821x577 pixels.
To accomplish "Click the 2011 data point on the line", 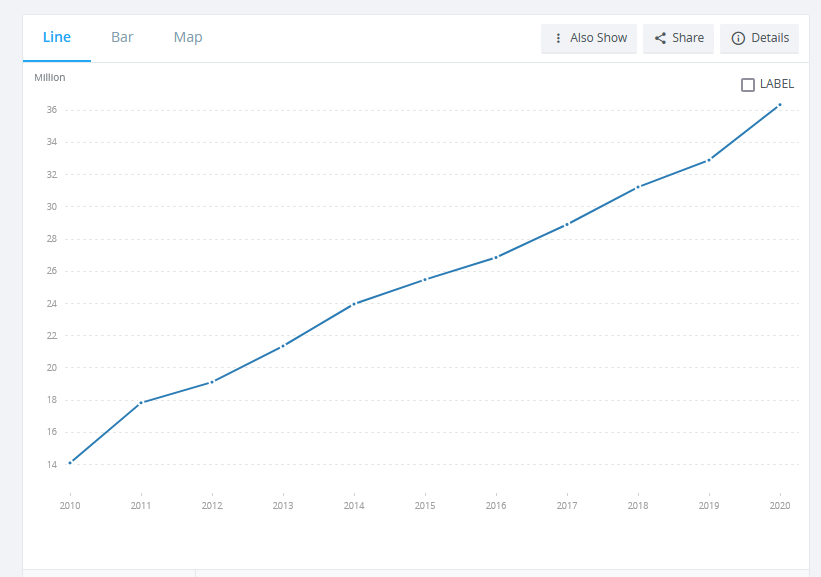I will pos(141,403).
